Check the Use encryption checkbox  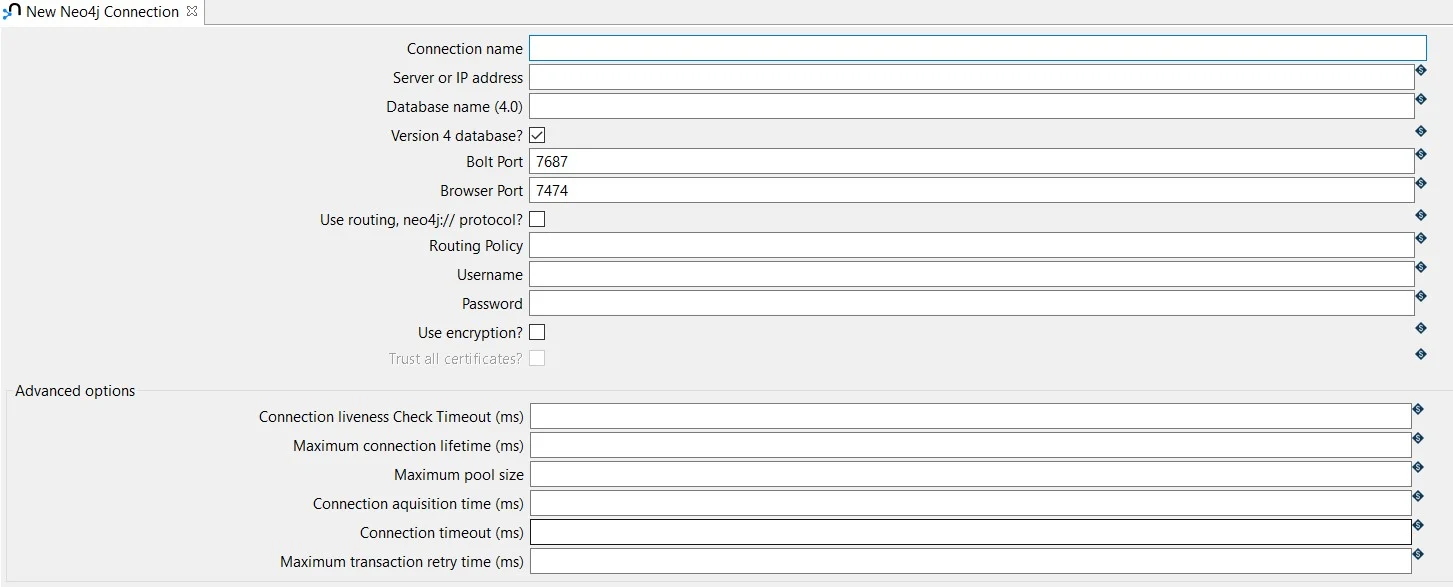click(x=537, y=332)
